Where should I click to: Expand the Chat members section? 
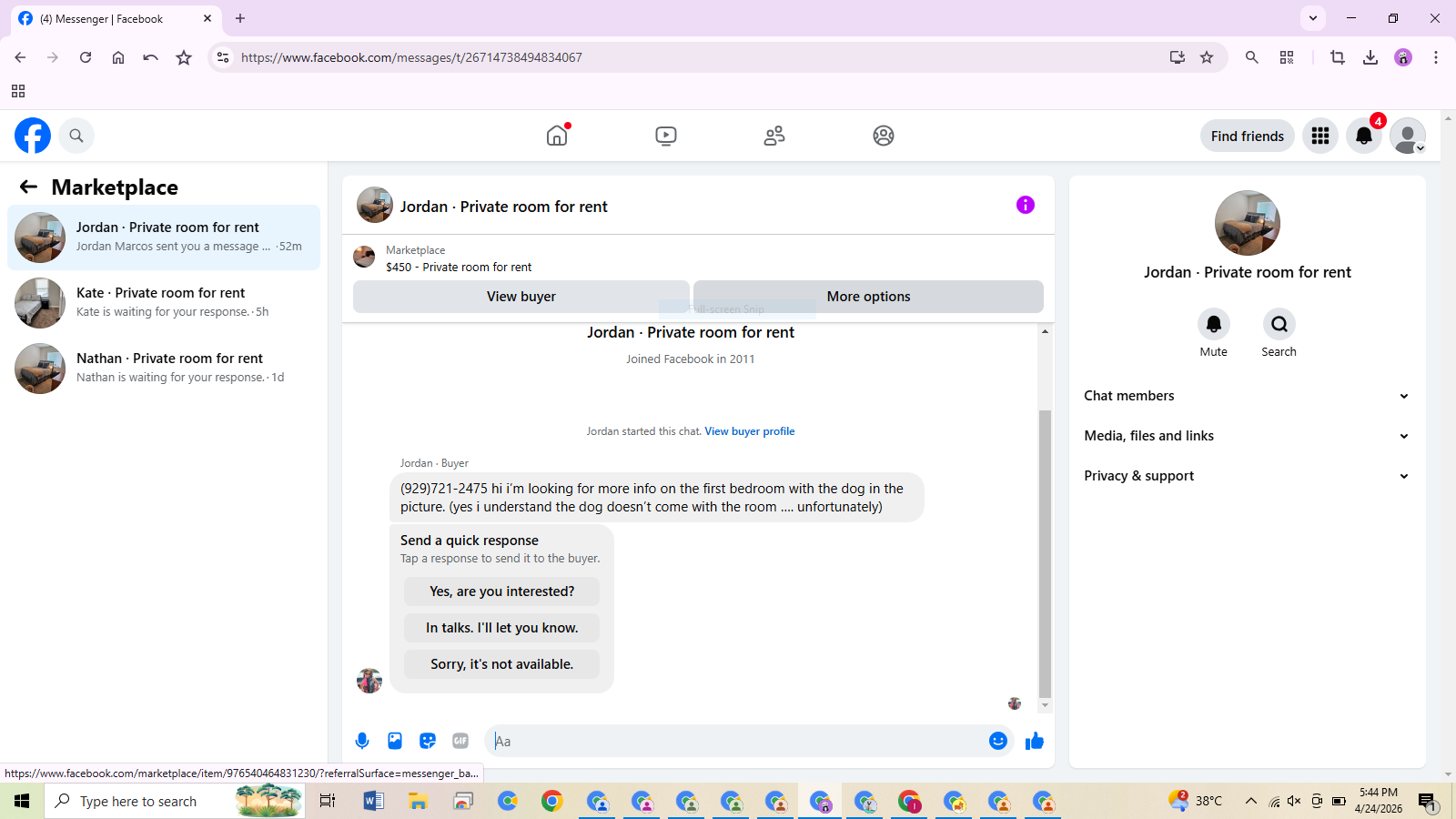1247,396
